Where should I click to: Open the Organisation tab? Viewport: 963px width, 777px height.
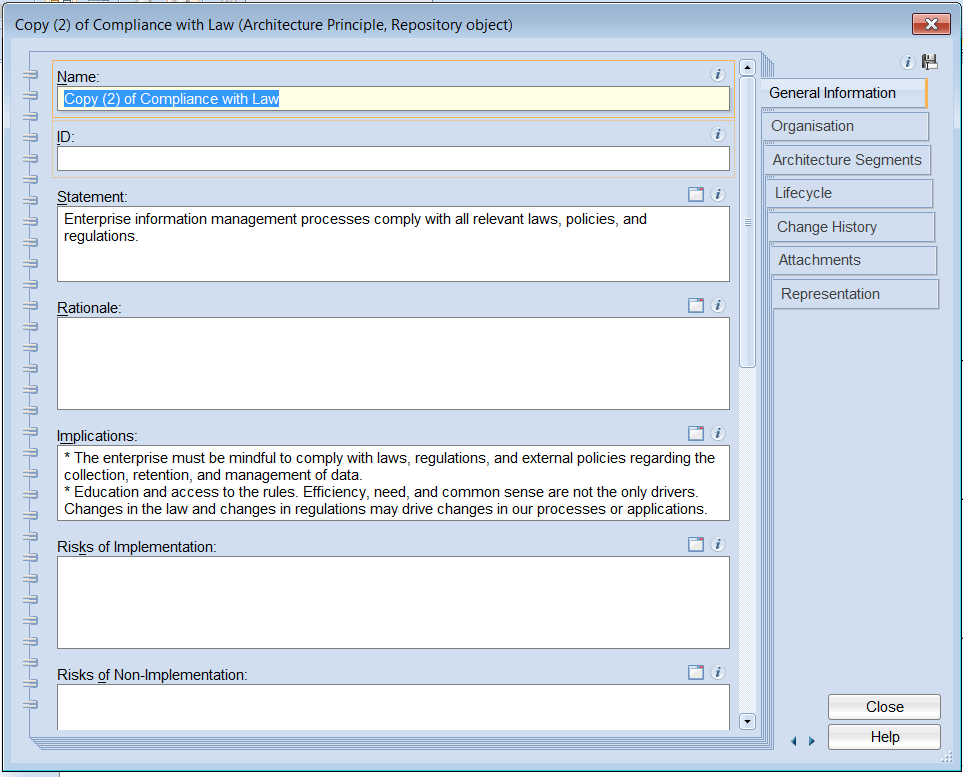[846, 126]
